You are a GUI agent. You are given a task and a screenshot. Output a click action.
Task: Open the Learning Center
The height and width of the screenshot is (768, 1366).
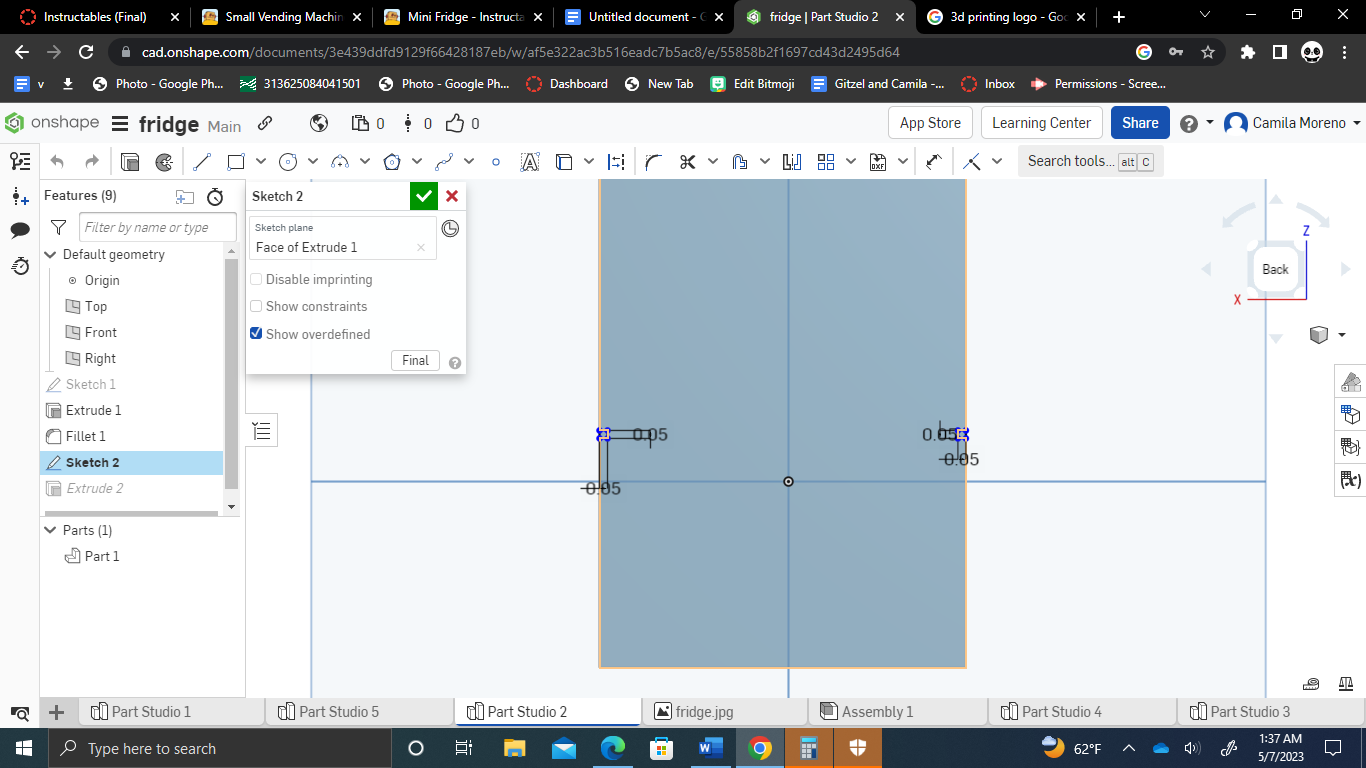click(x=1041, y=122)
